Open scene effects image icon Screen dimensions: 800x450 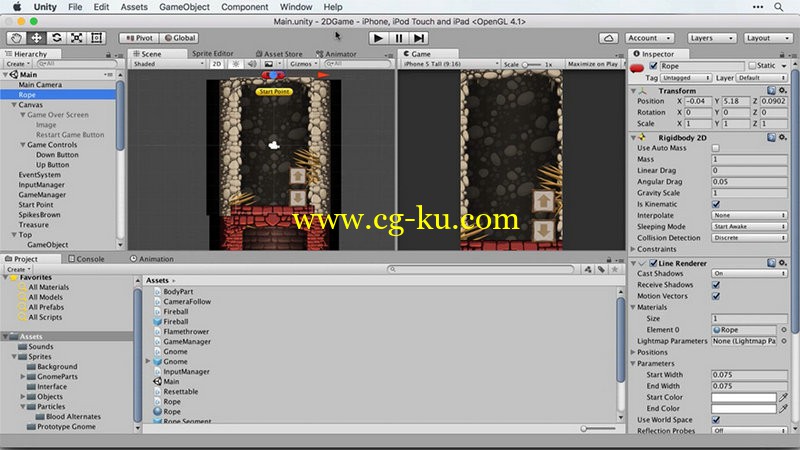click(269, 64)
